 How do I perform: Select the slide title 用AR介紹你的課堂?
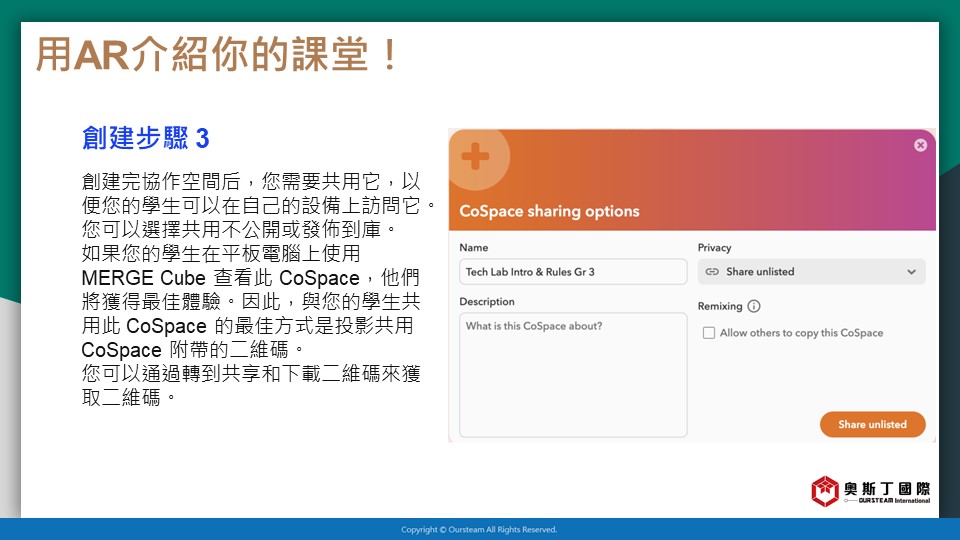[x=218, y=56]
